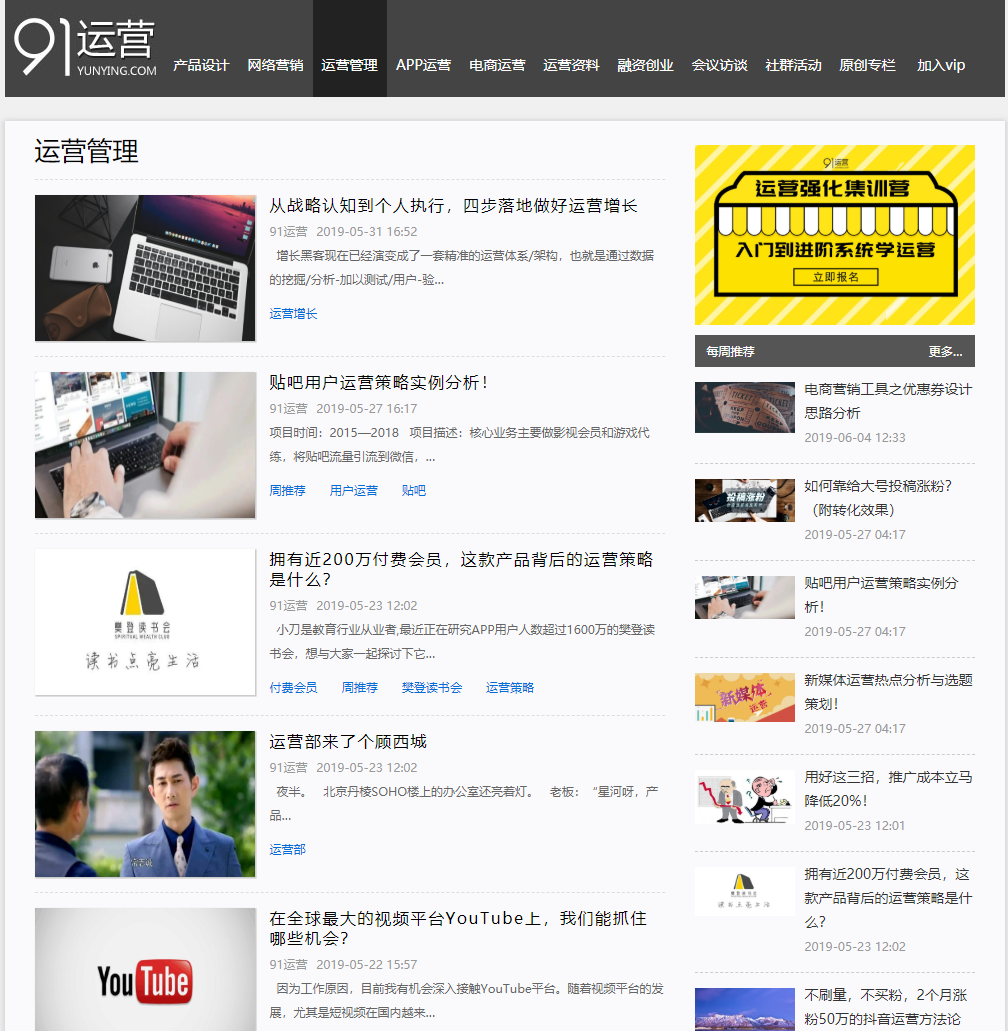The height and width of the screenshot is (1031, 1008).
Task: Click the 周推荐 tag under 贴吧 article
Action: click(287, 491)
